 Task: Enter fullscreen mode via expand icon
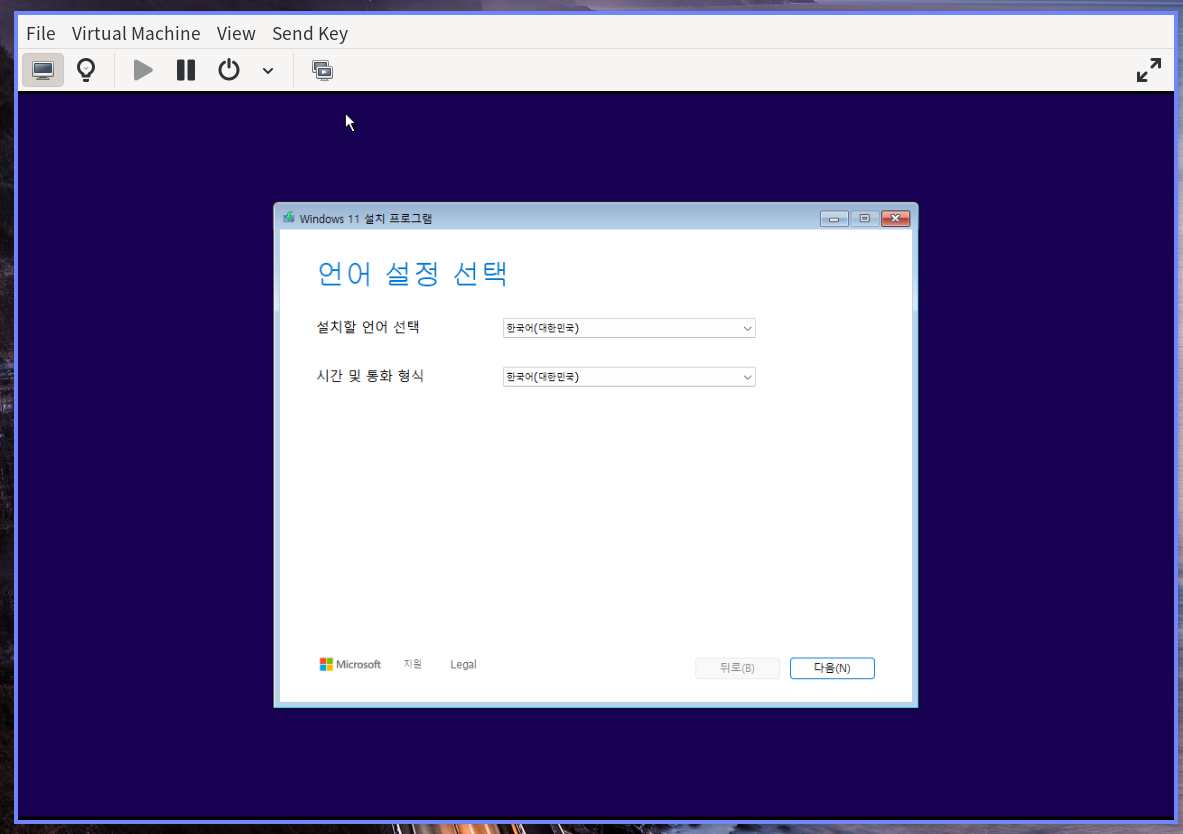click(x=1147, y=70)
